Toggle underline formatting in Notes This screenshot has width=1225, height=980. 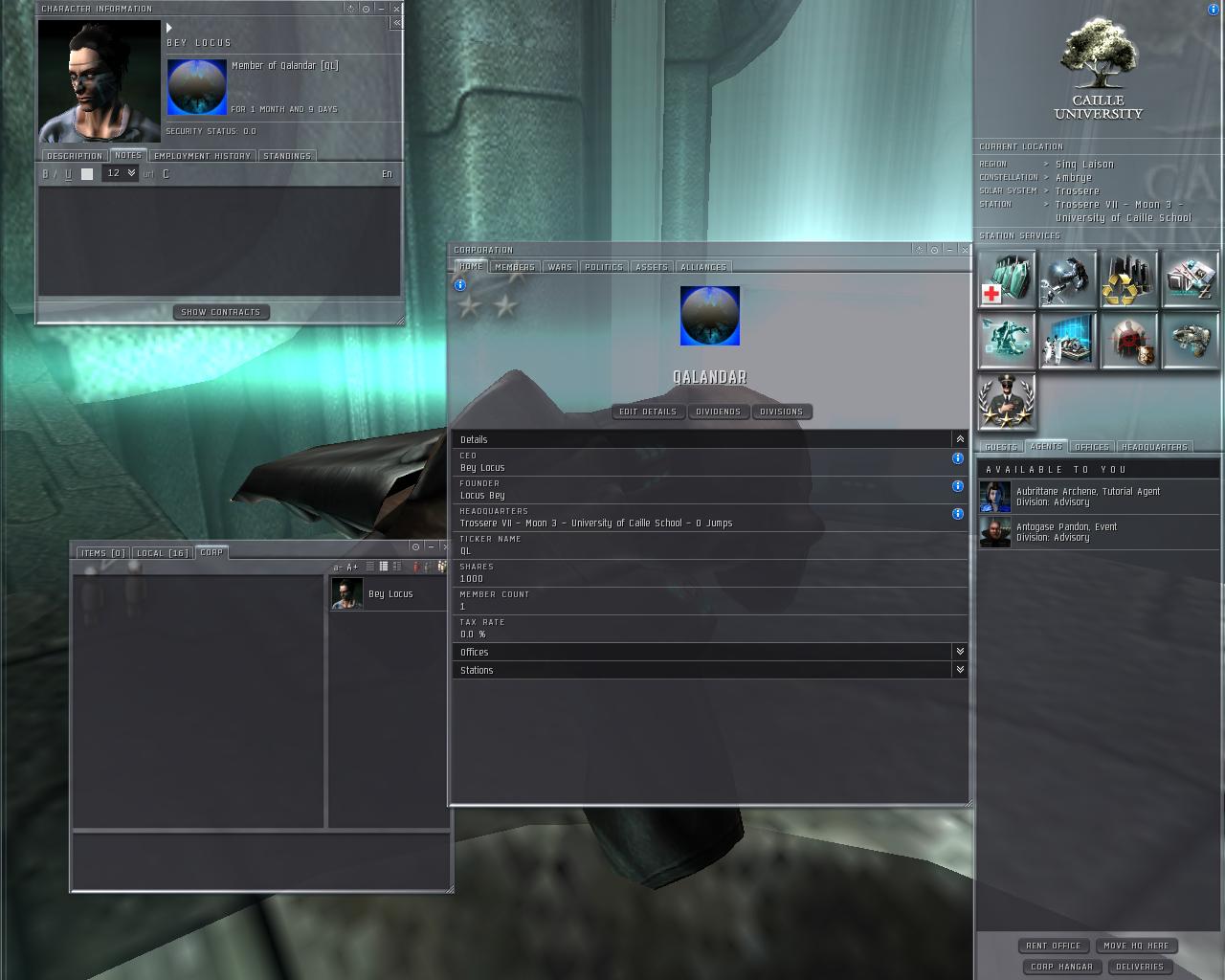click(68, 174)
